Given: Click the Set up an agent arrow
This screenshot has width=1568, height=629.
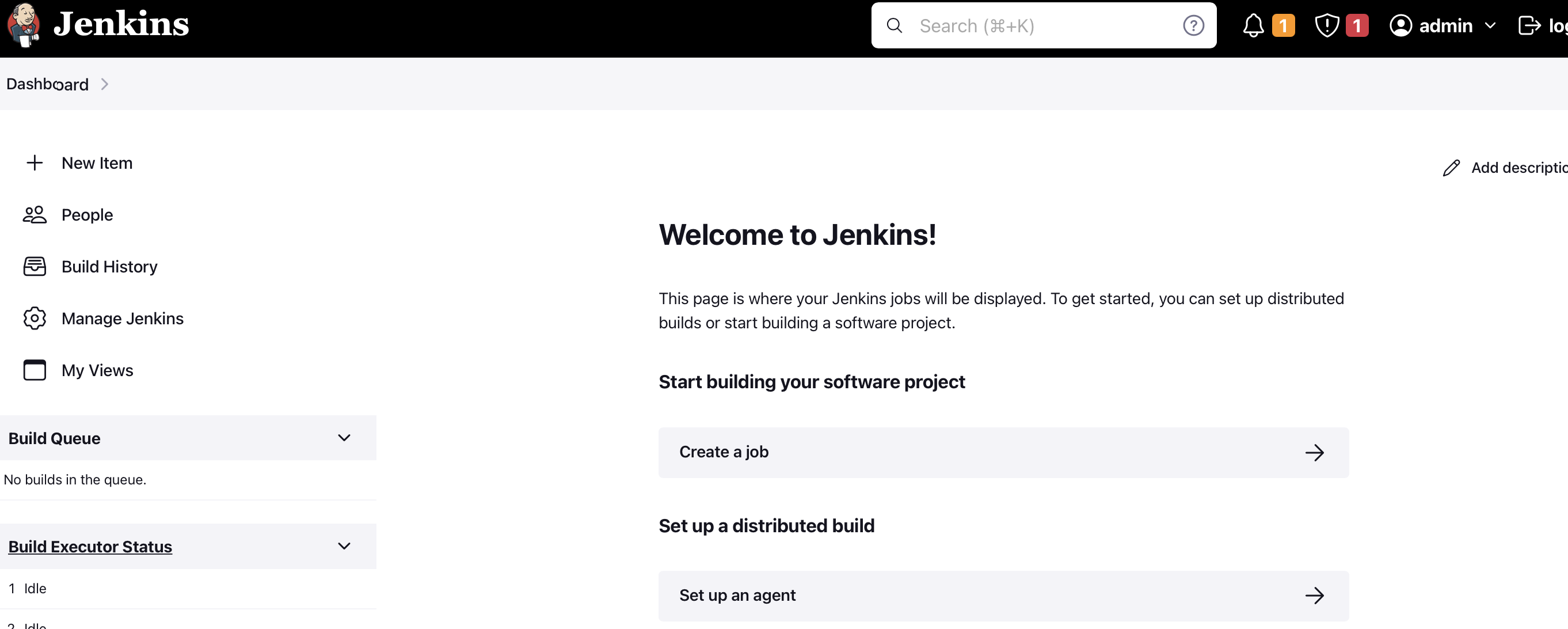Looking at the screenshot, I should coord(1314,596).
